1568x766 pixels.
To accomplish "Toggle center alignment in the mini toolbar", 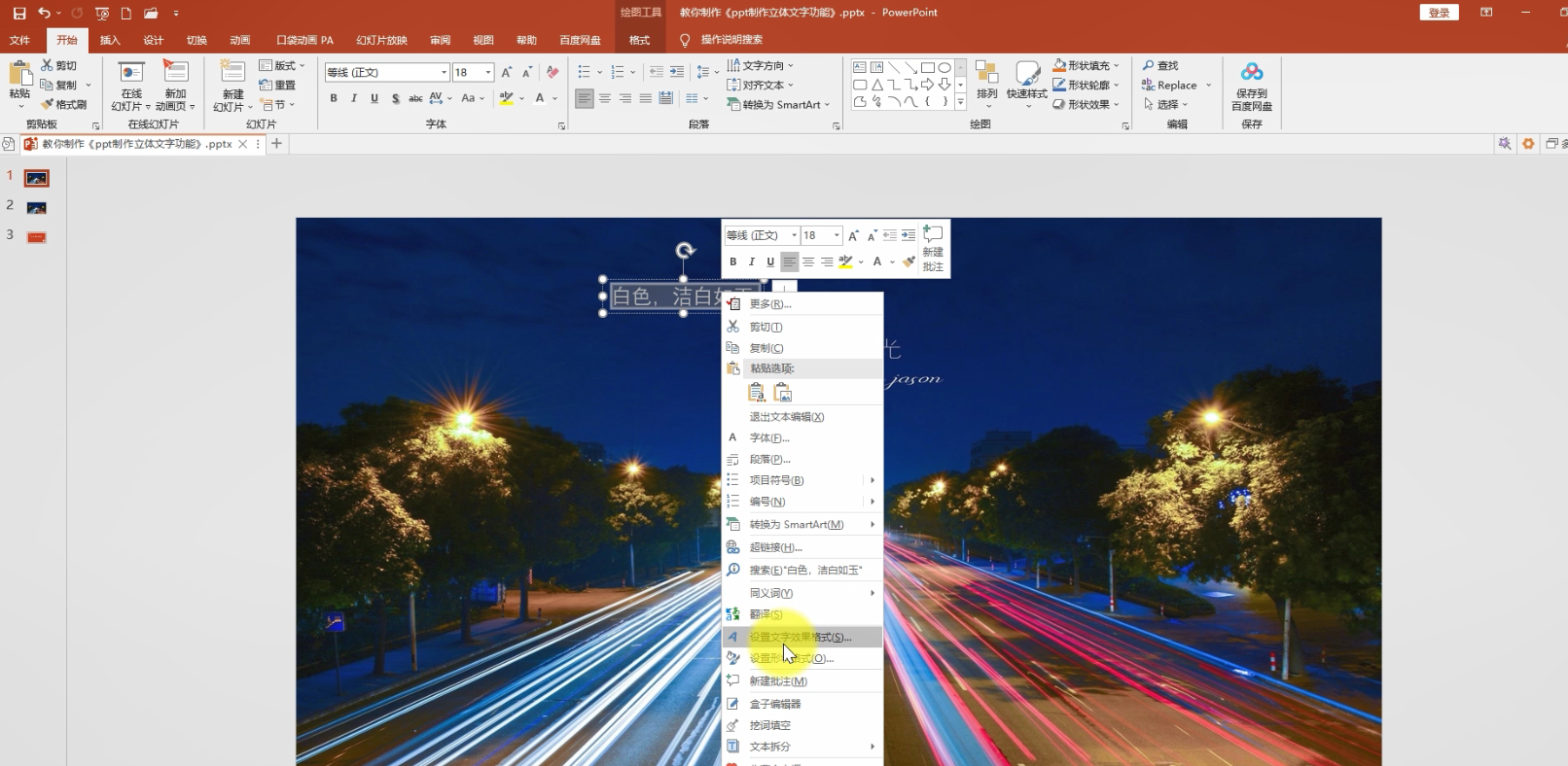I will coord(808,261).
